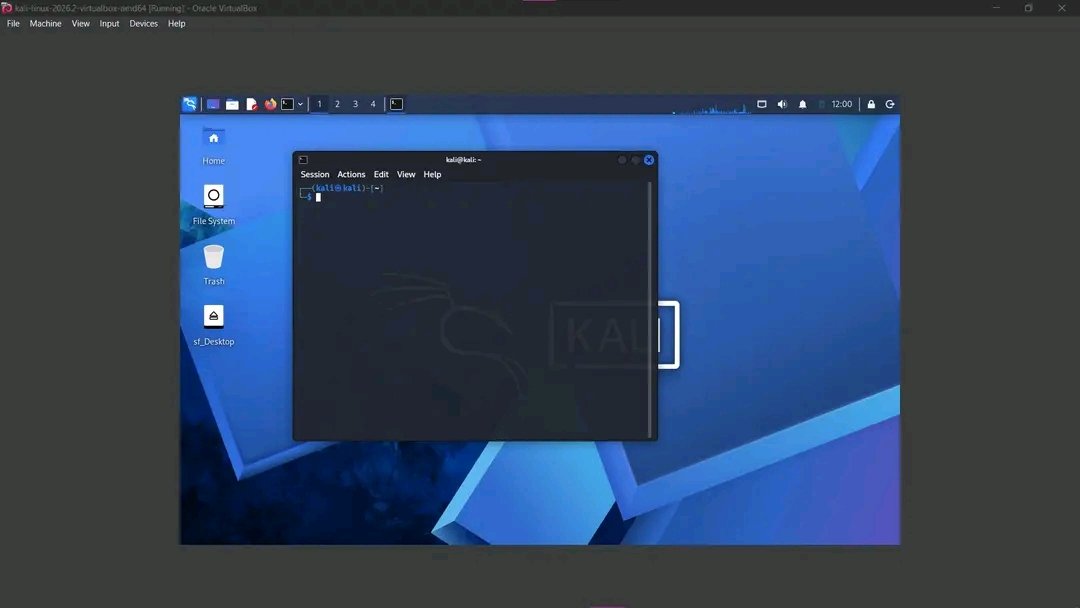
Task: Open the sf_Desktop shared folder icon
Action: pos(214,326)
